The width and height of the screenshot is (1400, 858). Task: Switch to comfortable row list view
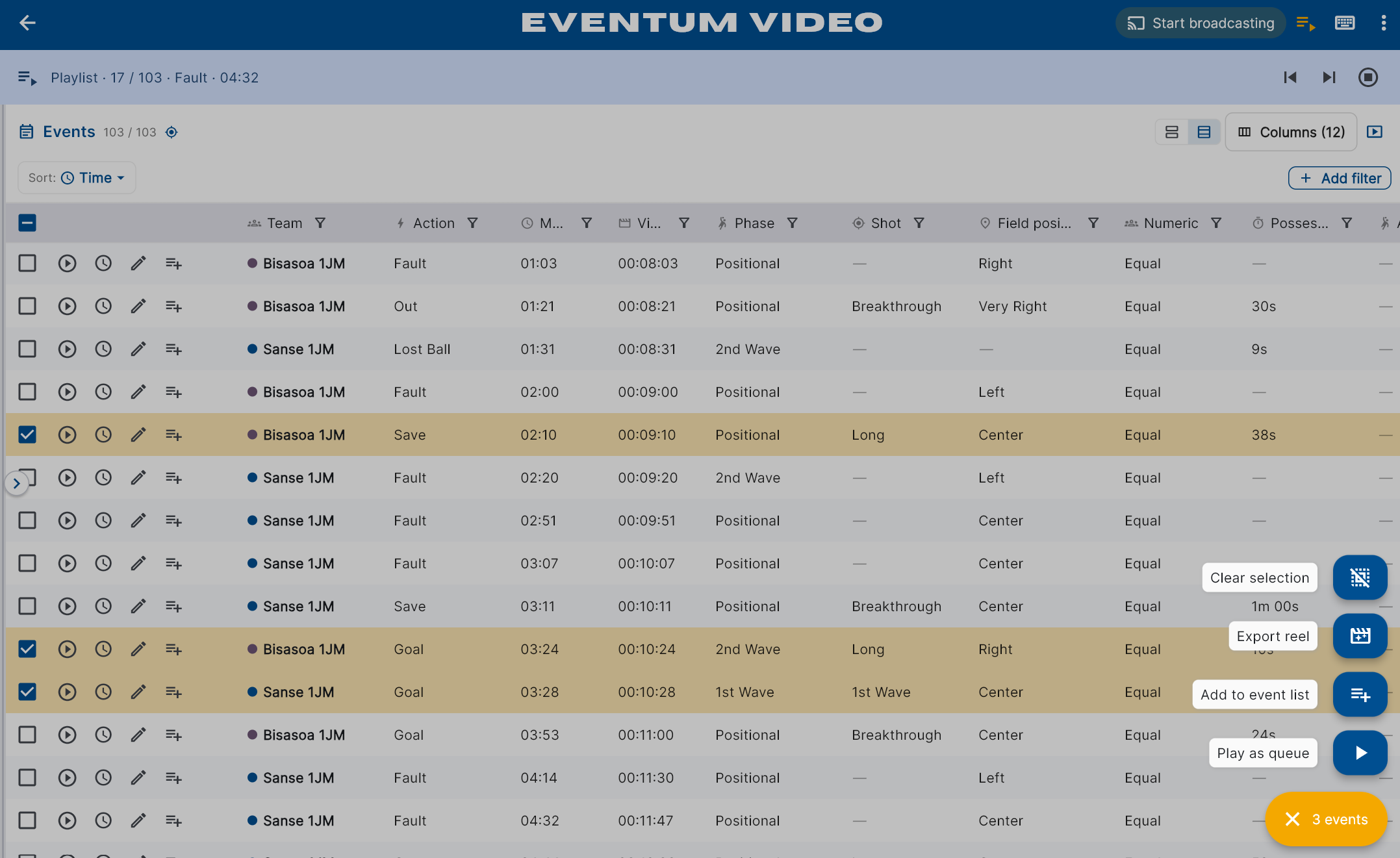tap(1172, 132)
